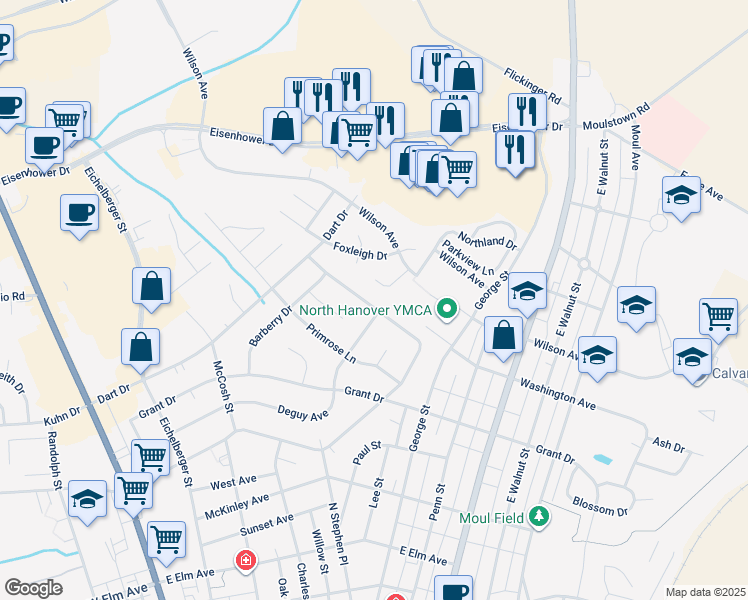Select the coffee cup marker above Eisenhower Dr label

44,148
